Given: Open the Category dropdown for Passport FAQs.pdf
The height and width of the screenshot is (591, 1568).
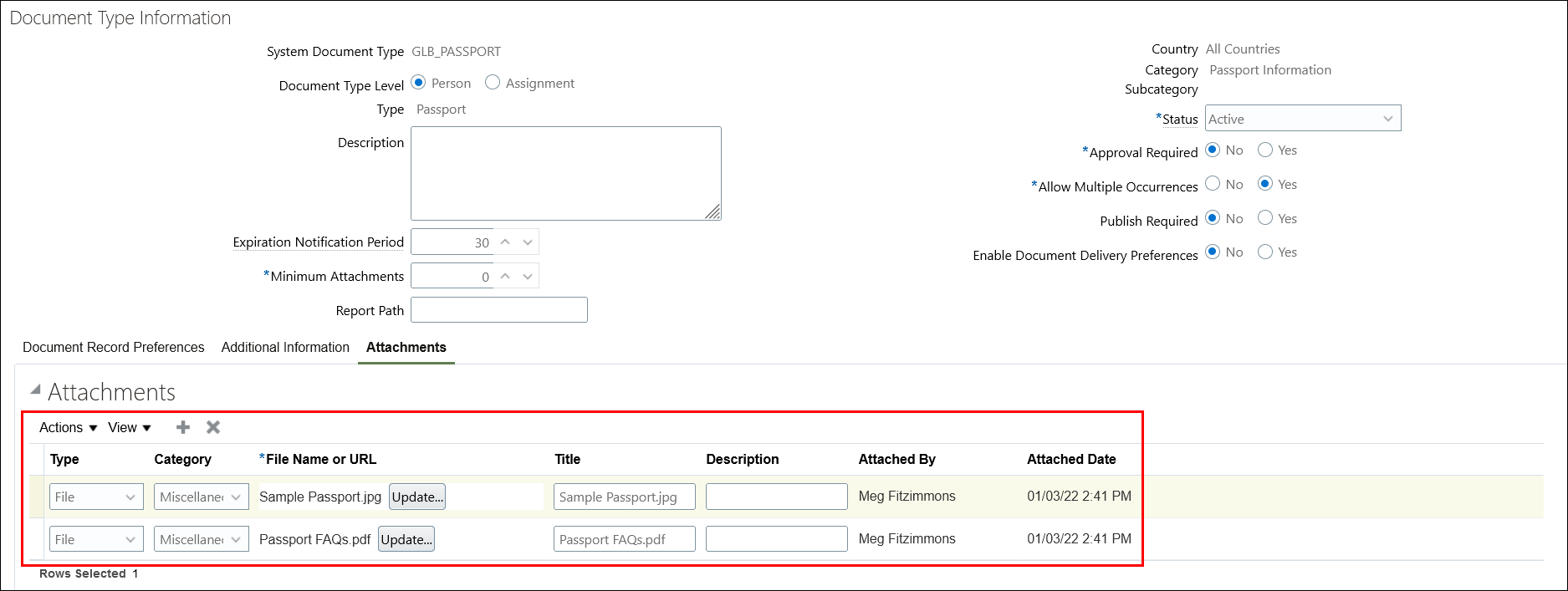Looking at the screenshot, I should (201, 539).
